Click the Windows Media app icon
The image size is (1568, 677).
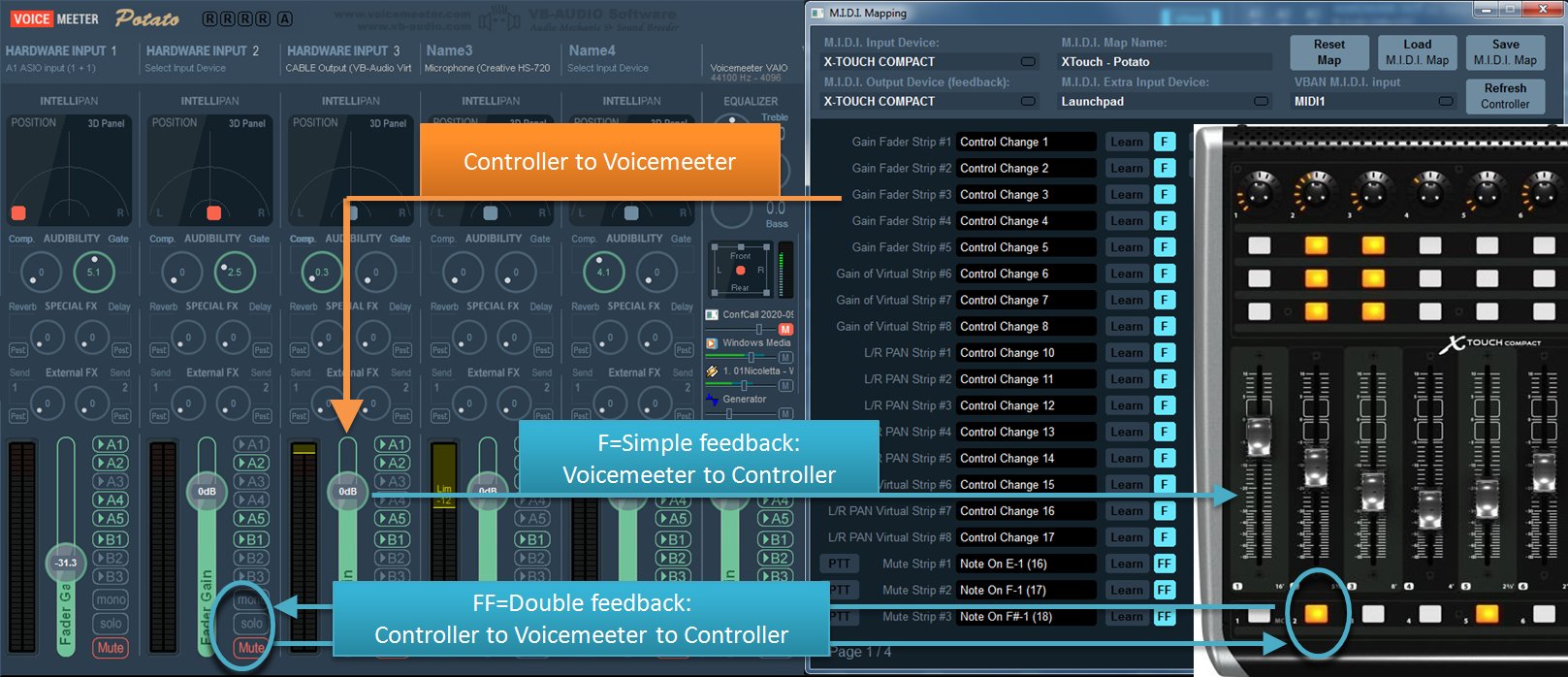click(713, 342)
